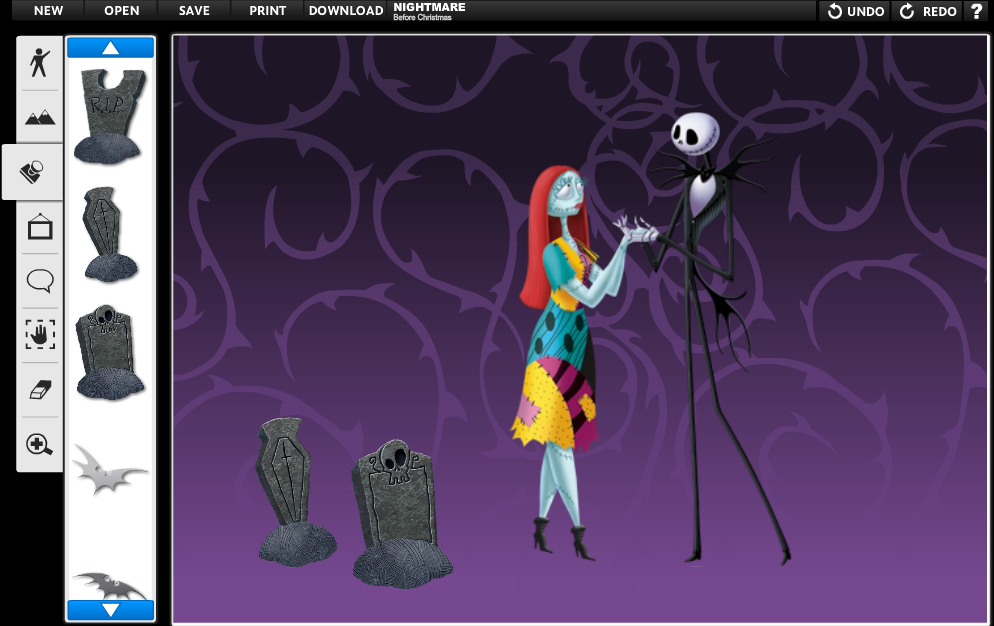Undo the last action
This screenshot has width=994, height=626.
click(x=856, y=11)
